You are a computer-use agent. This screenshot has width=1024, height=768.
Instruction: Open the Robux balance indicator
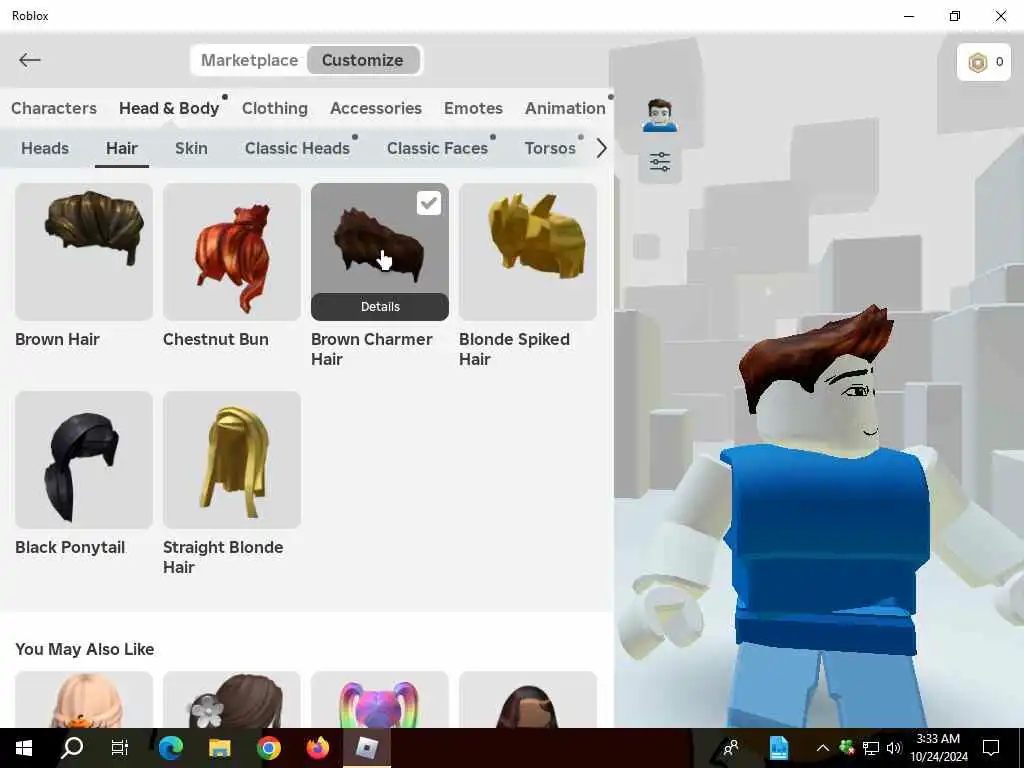pyautogui.click(x=984, y=63)
